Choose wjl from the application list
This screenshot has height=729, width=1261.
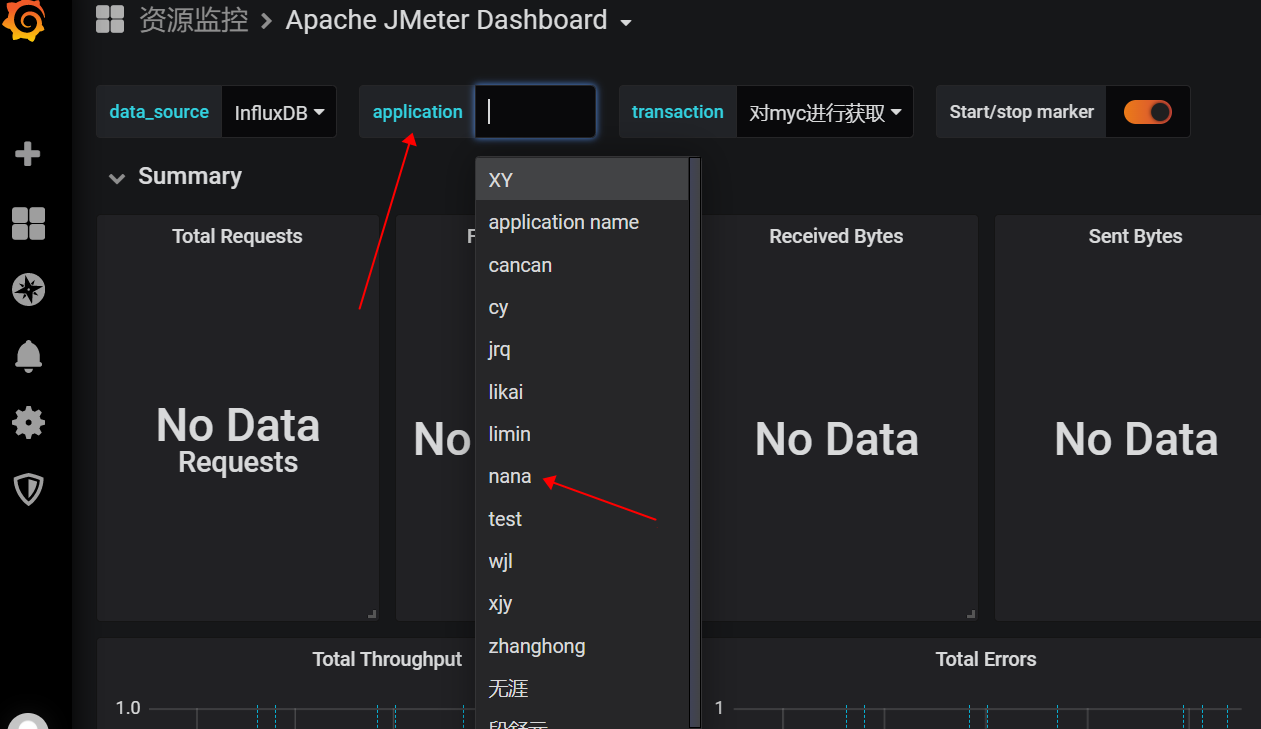[582, 561]
